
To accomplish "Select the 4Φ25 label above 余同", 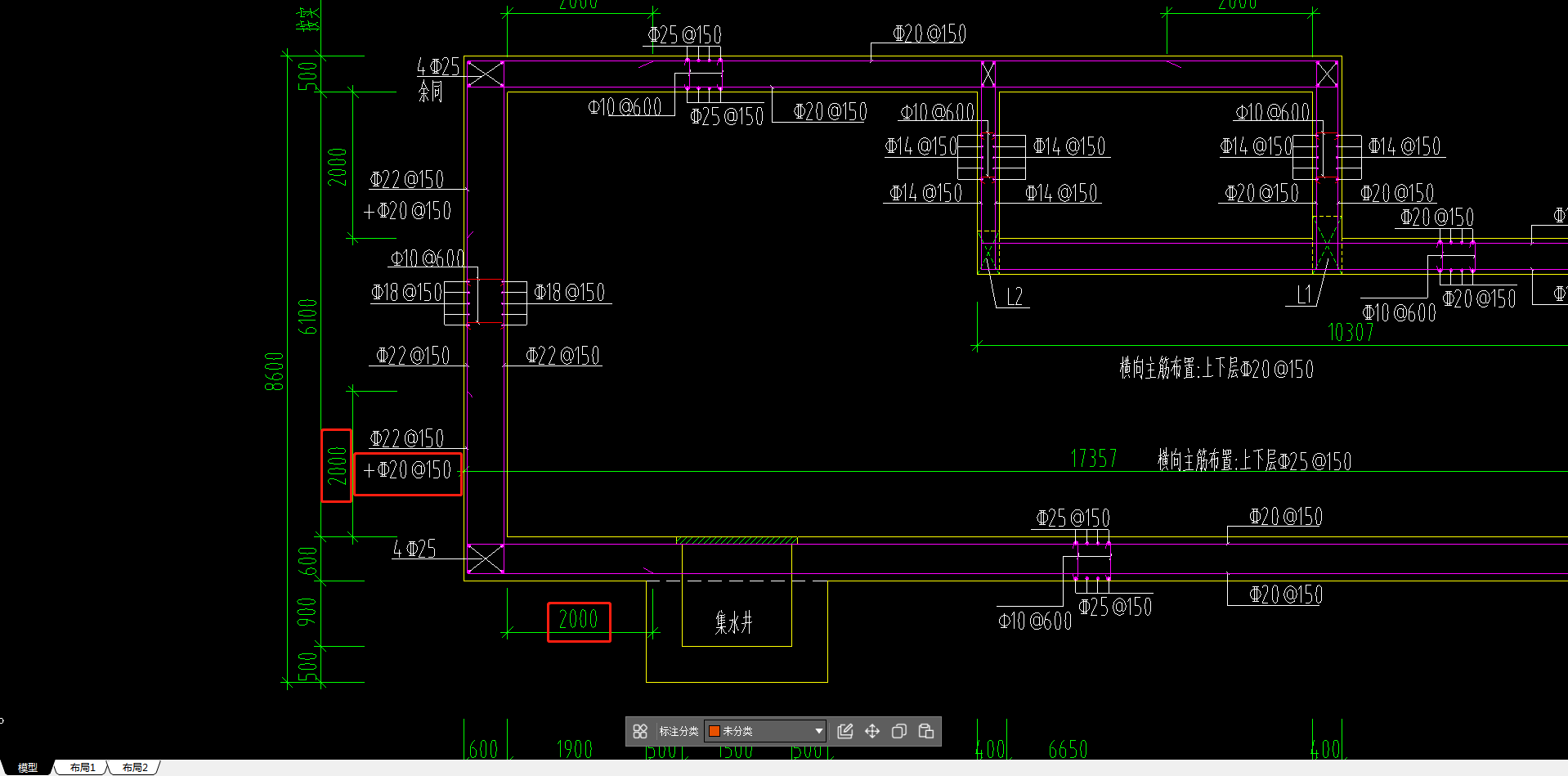I will tap(438, 66).
